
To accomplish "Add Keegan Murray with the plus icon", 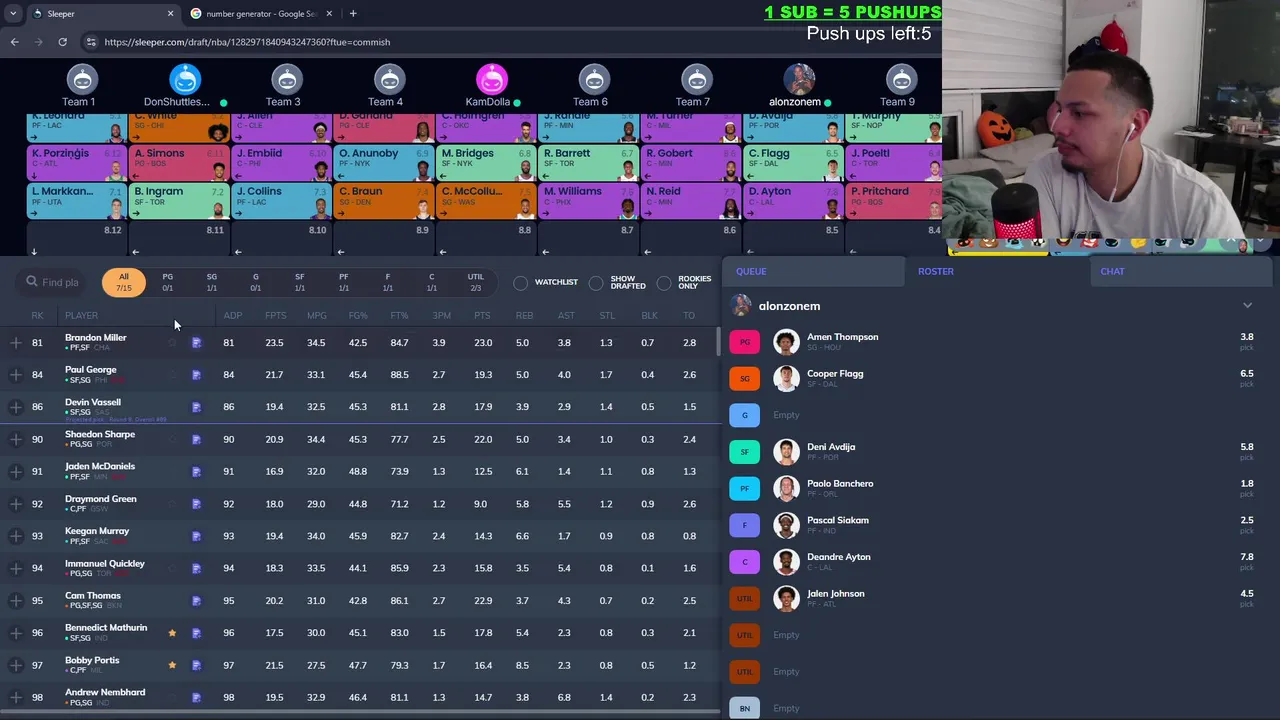I will click(16, 536).
